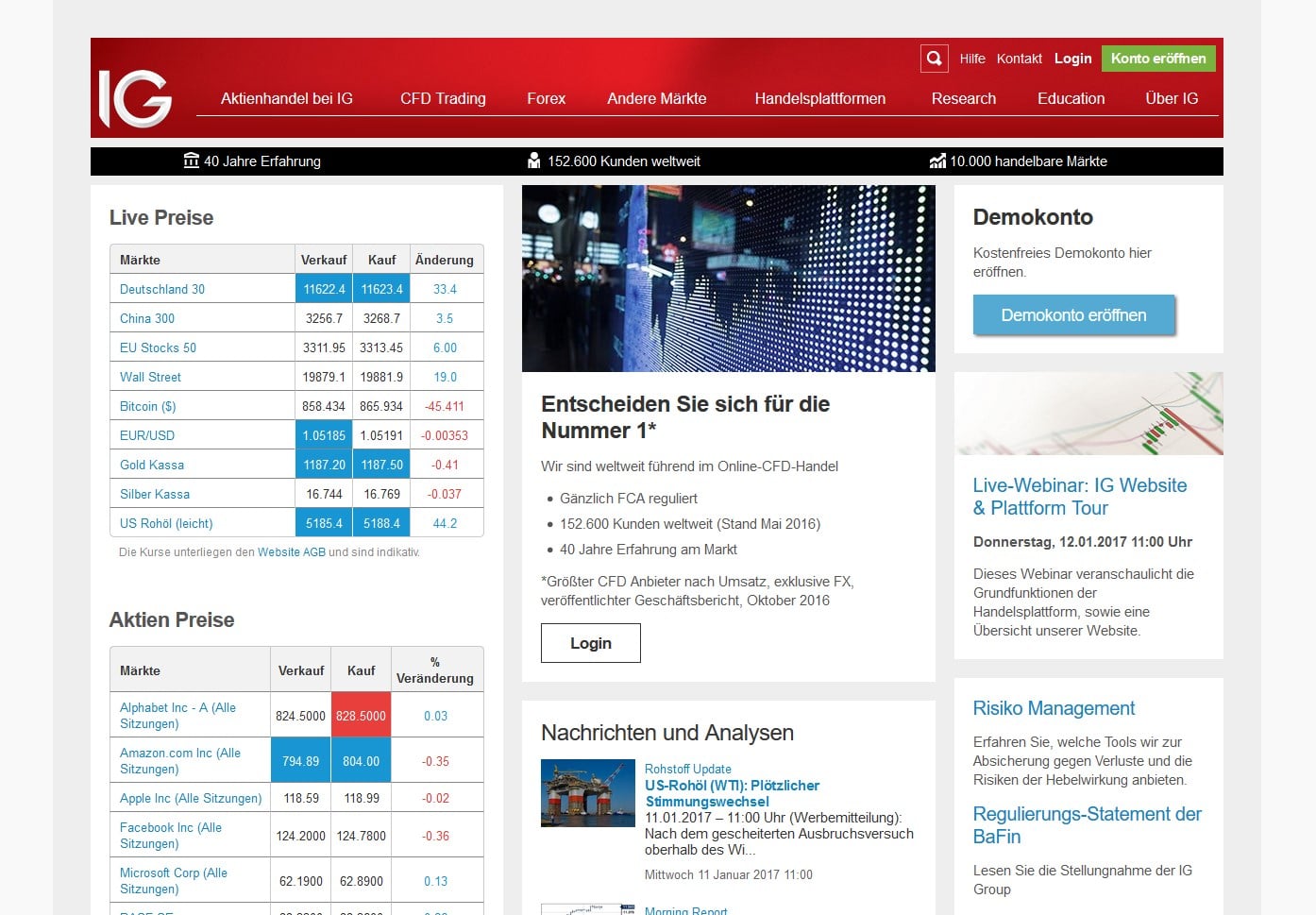Click Wall Street change value 19.0
Screen dimensions: 1316x915
(446, 377)
